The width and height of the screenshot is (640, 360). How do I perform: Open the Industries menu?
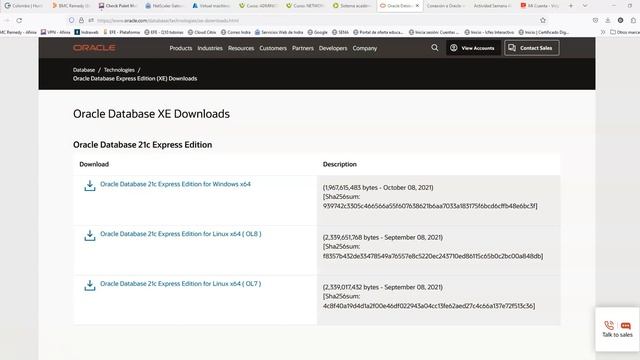point(210,48)
